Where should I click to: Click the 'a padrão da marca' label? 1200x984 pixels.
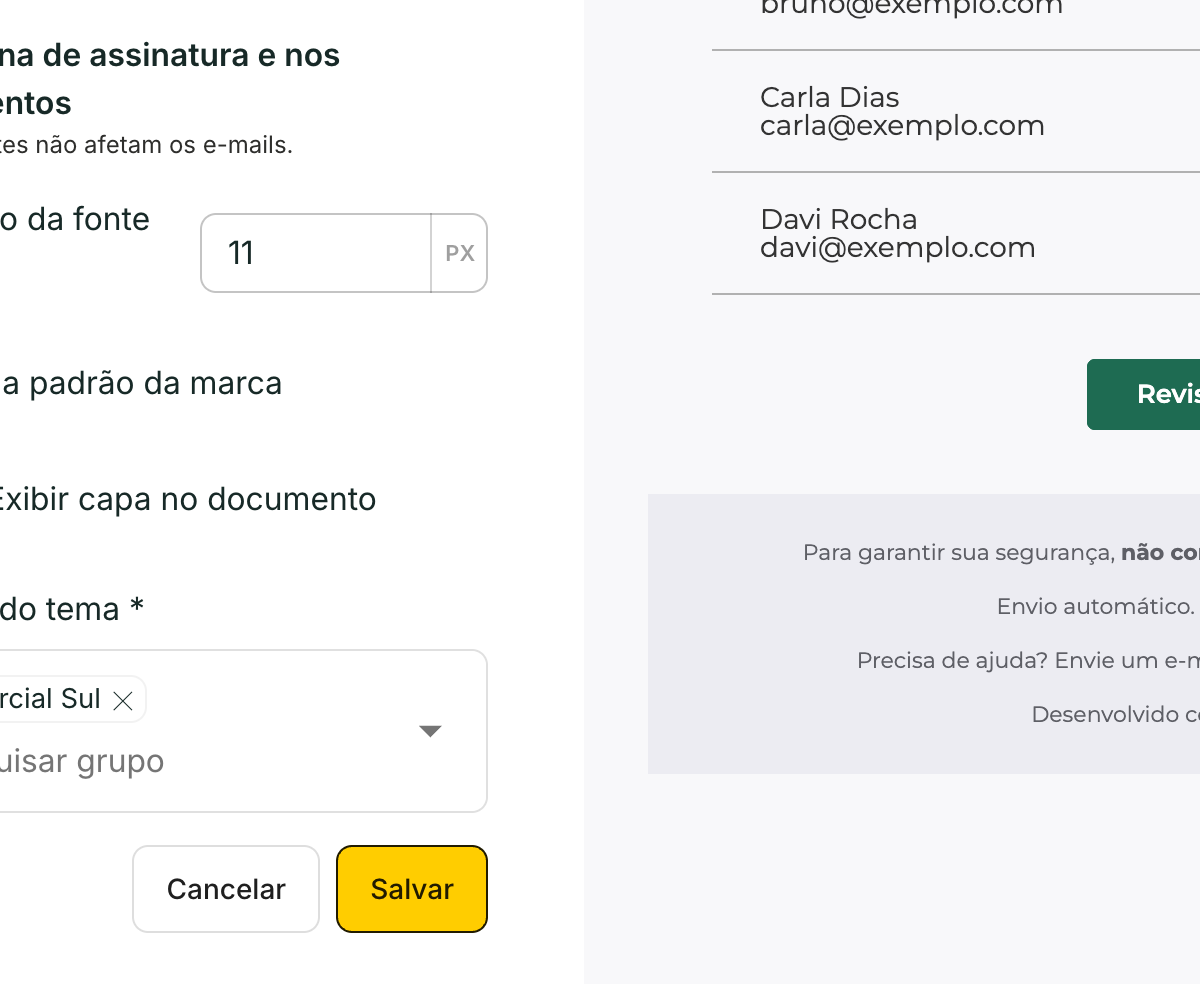(x=141, y=383)
